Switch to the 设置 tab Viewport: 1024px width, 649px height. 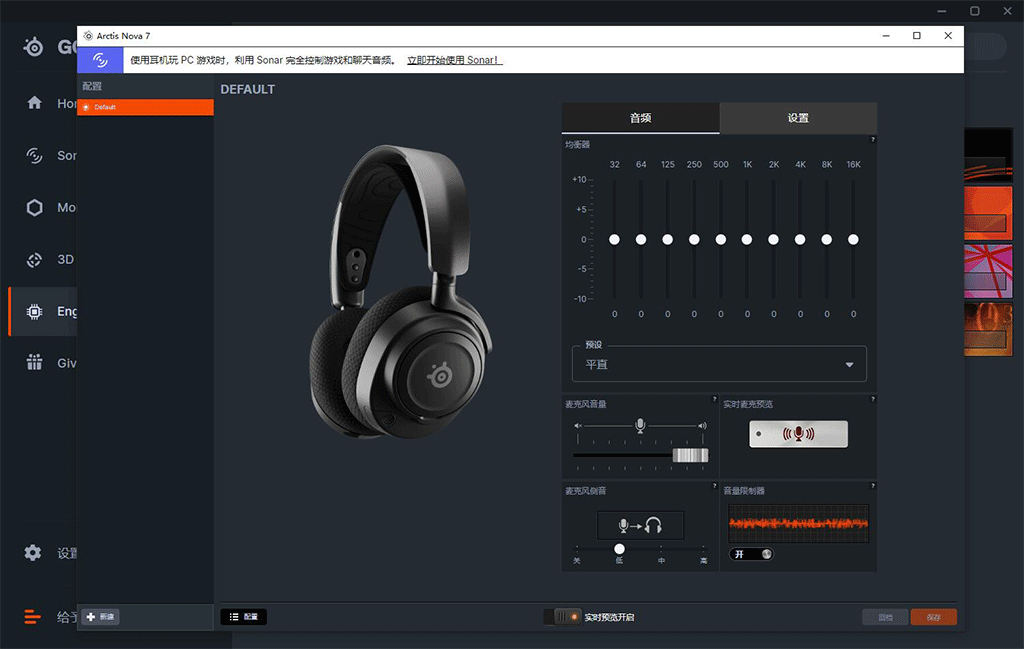(798, 118)
